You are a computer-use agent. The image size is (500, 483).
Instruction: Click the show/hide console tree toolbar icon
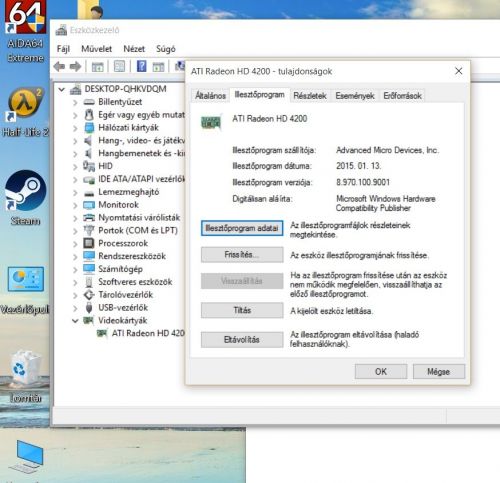pyautogui.click(x=98, y=67)
